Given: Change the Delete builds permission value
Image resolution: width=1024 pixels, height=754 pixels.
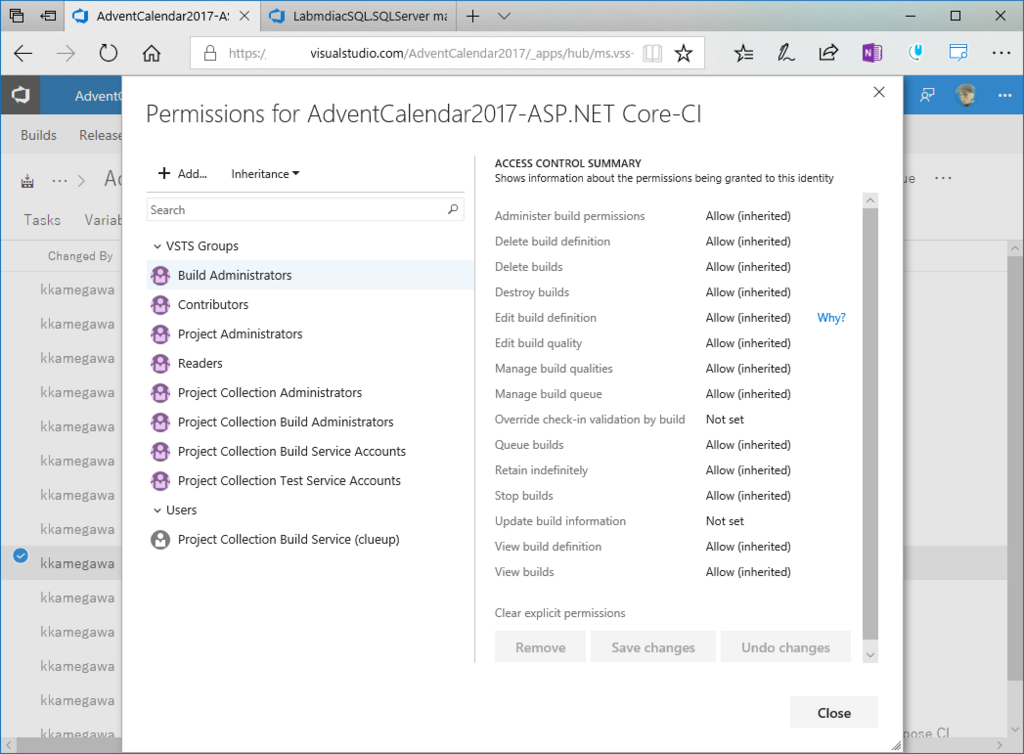Looking at the screenshot, I should (748, 267).
